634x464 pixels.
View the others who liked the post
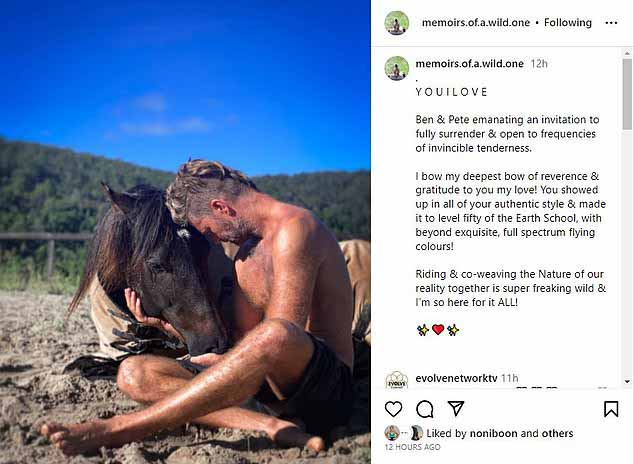tap(557, 433)
